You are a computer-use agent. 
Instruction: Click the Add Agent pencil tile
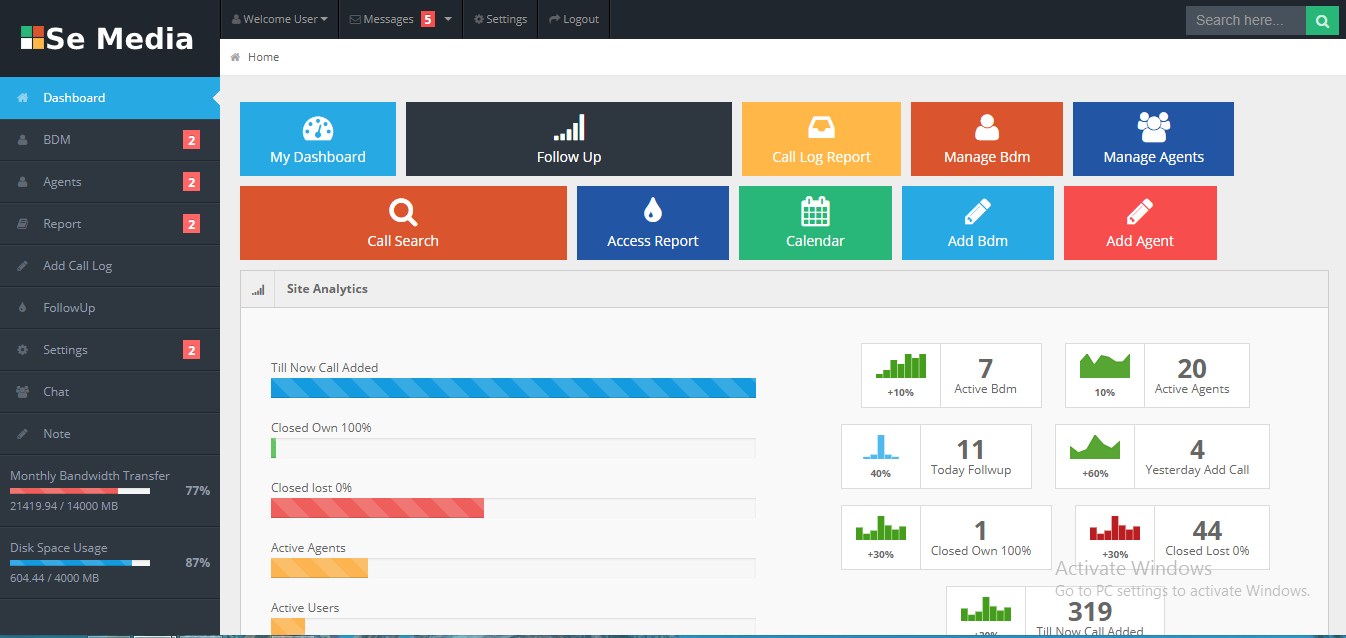1140,223
